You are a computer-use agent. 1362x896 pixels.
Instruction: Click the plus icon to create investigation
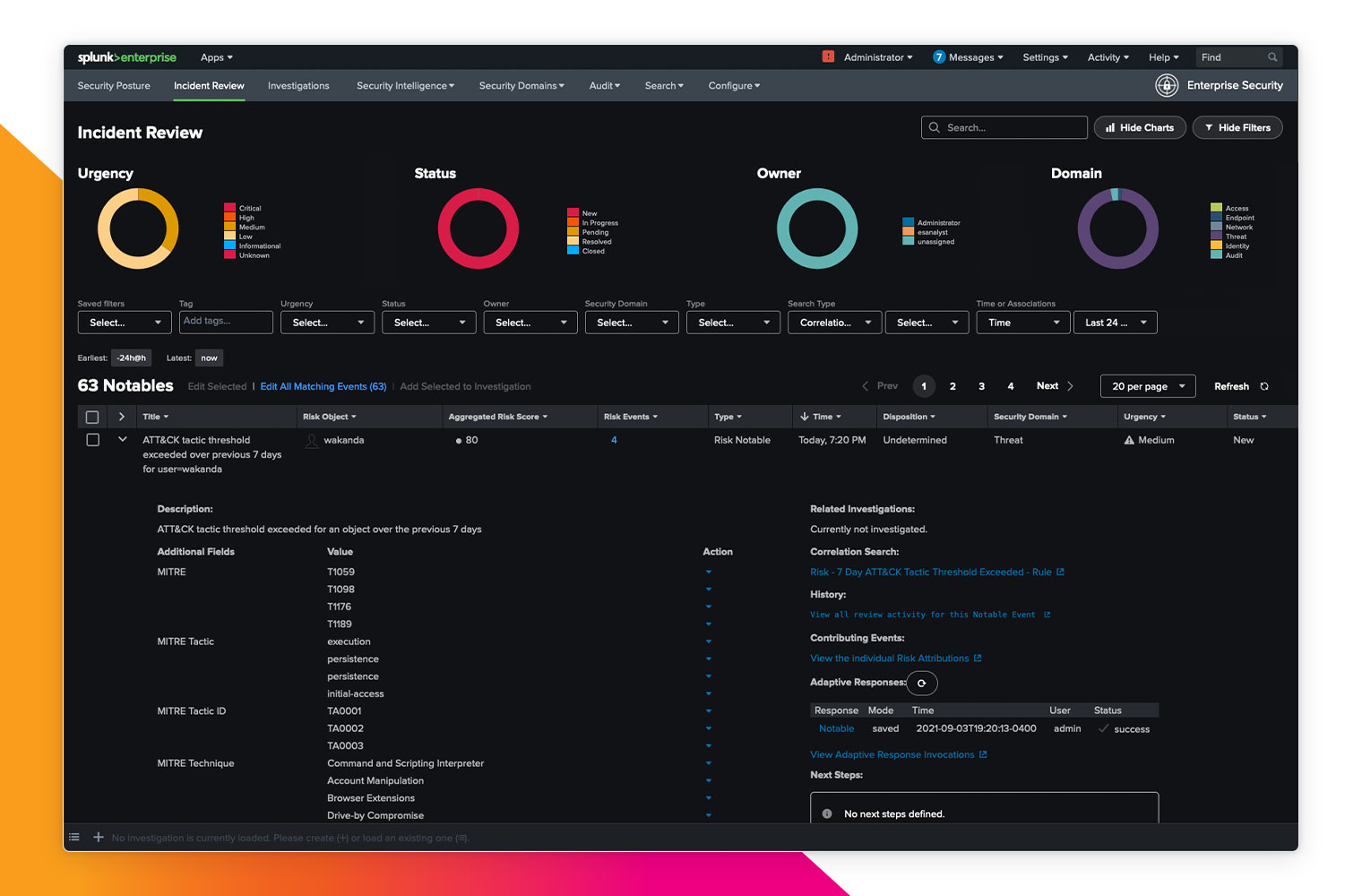pos(99,837)
